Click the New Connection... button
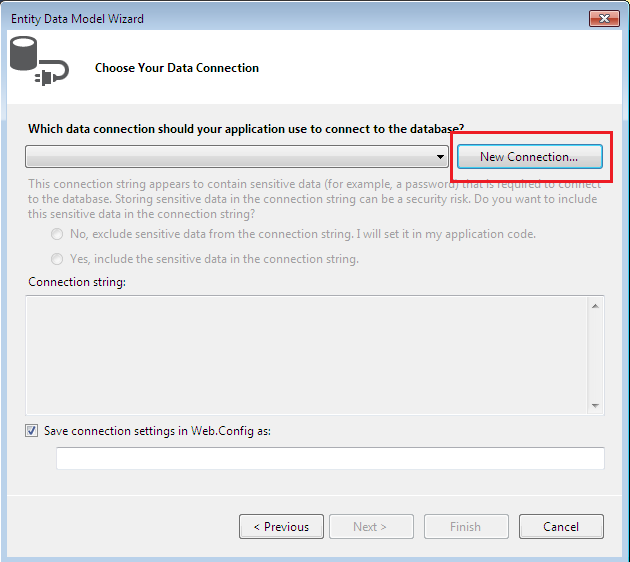This screenshot has width=630, height=562. pyautogui.click(x=530, y=157)
